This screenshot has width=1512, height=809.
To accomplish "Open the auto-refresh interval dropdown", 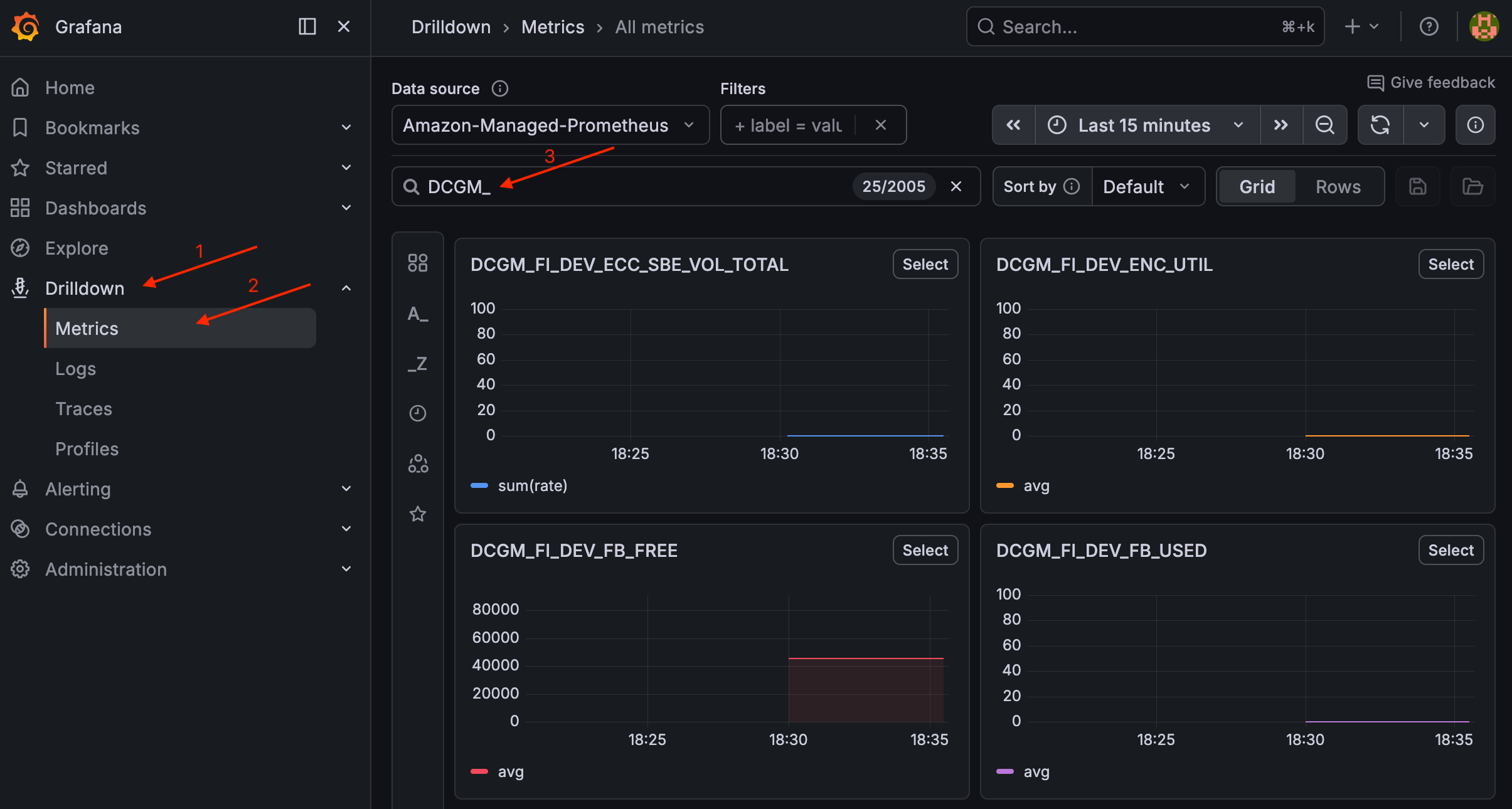I will click(x=1424, y=125).
